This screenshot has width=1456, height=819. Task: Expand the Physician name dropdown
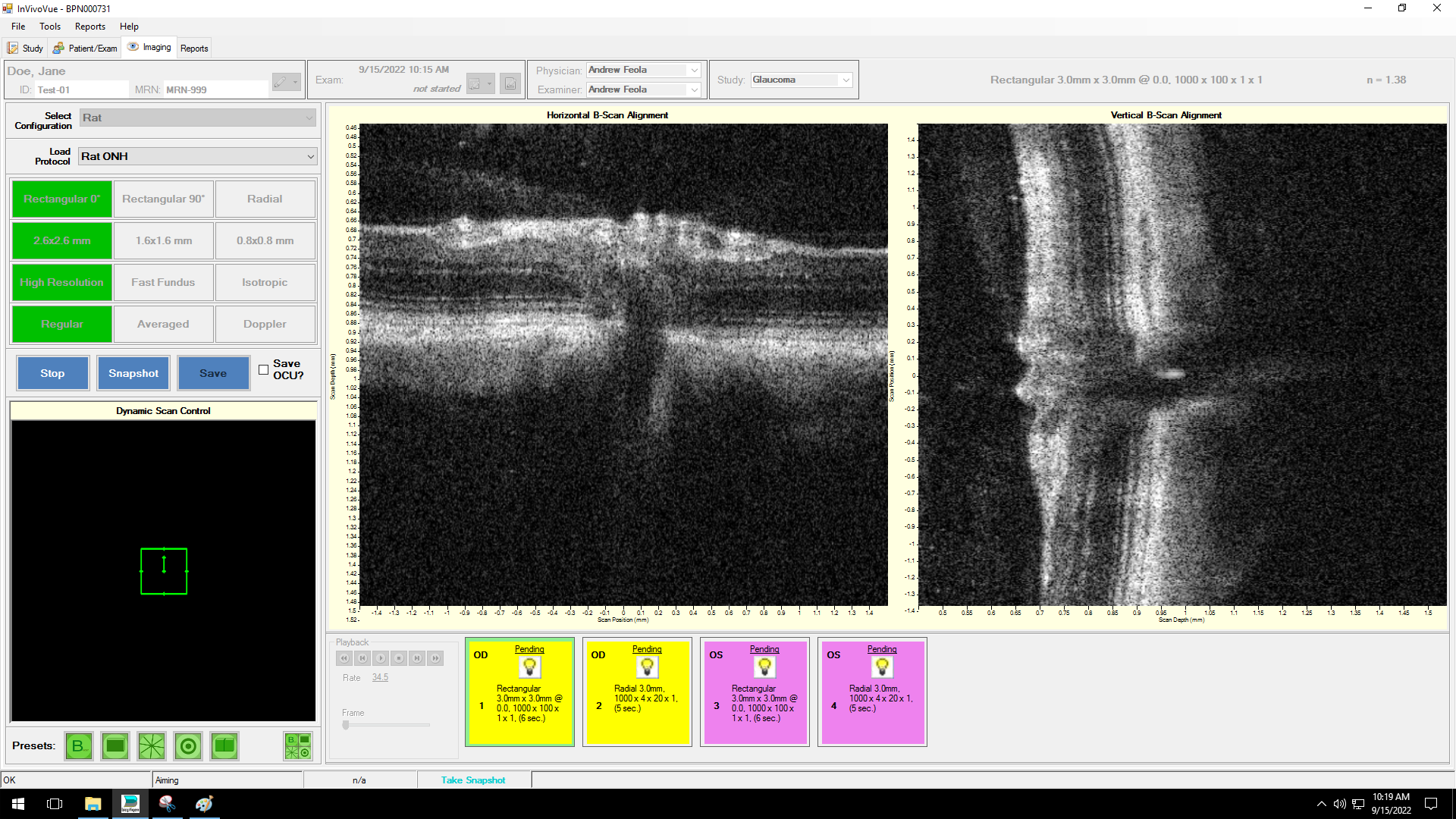[x=694, y=70]
